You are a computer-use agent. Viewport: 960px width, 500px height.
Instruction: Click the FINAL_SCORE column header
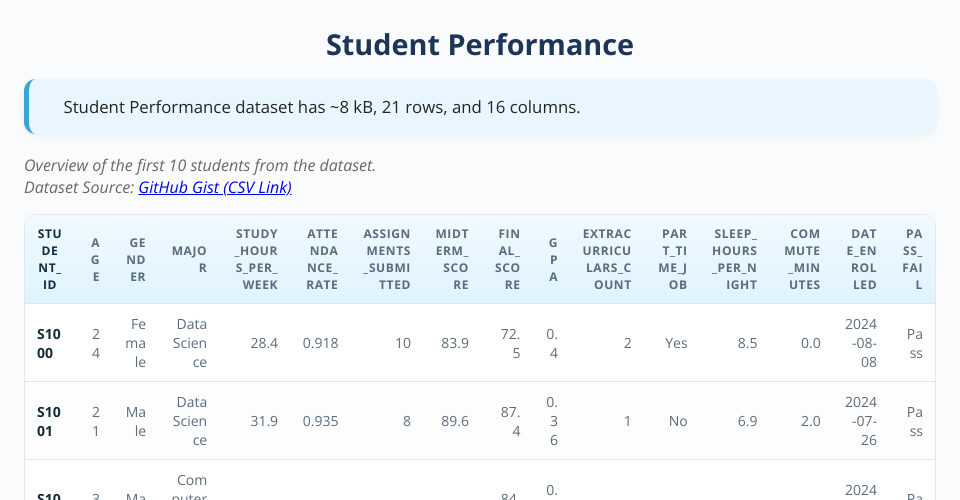(x=510, y=259)
